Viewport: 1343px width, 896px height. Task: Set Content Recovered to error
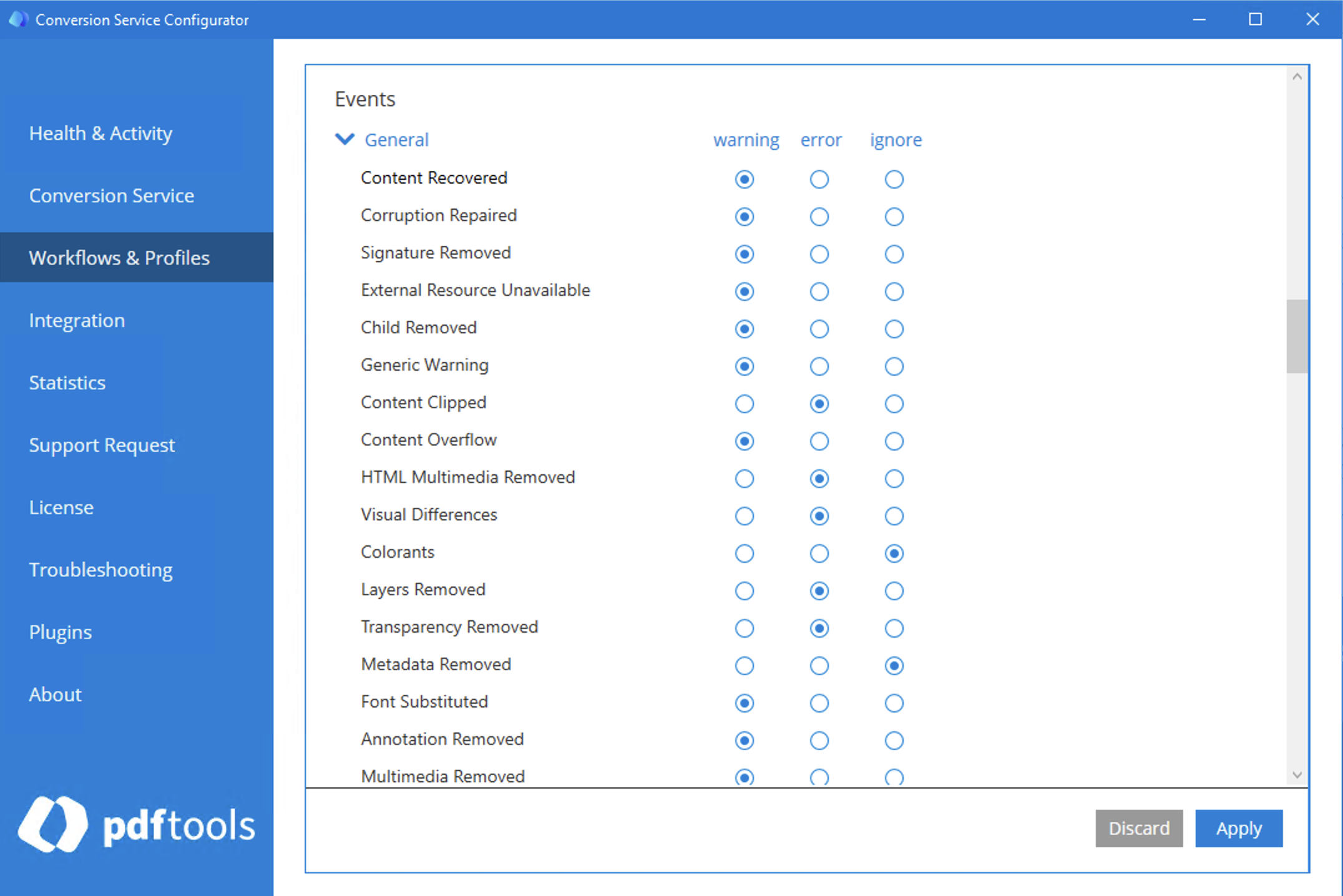coord(819,179)
